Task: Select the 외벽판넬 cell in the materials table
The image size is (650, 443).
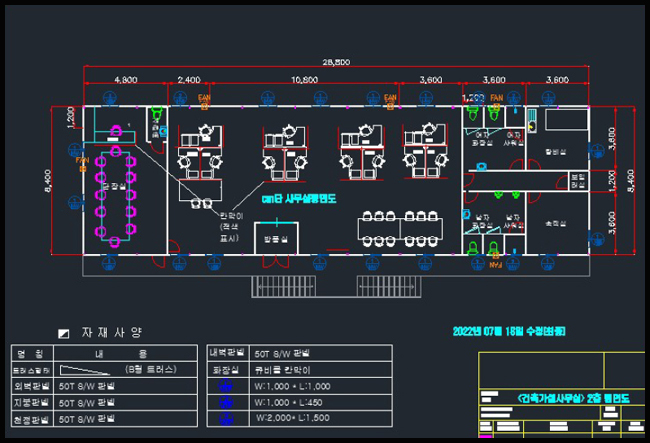Action: click(27, 386)
